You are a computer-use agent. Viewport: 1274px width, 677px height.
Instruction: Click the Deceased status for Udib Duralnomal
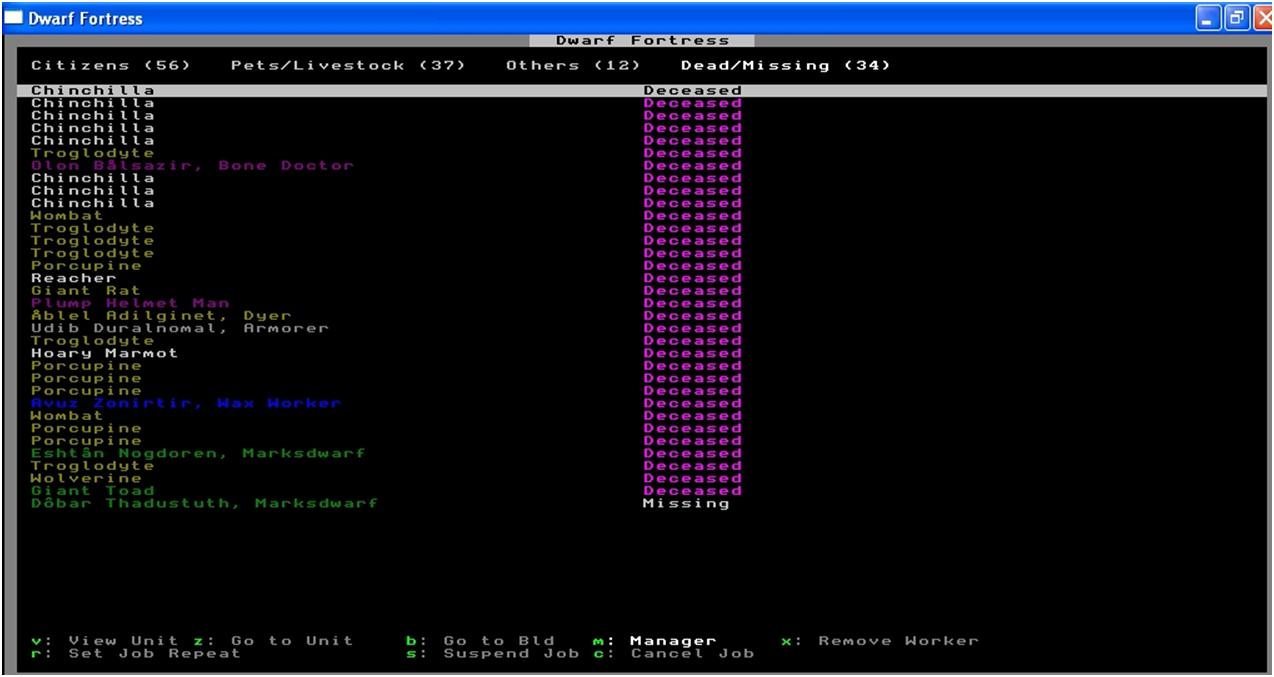point(692,328)
